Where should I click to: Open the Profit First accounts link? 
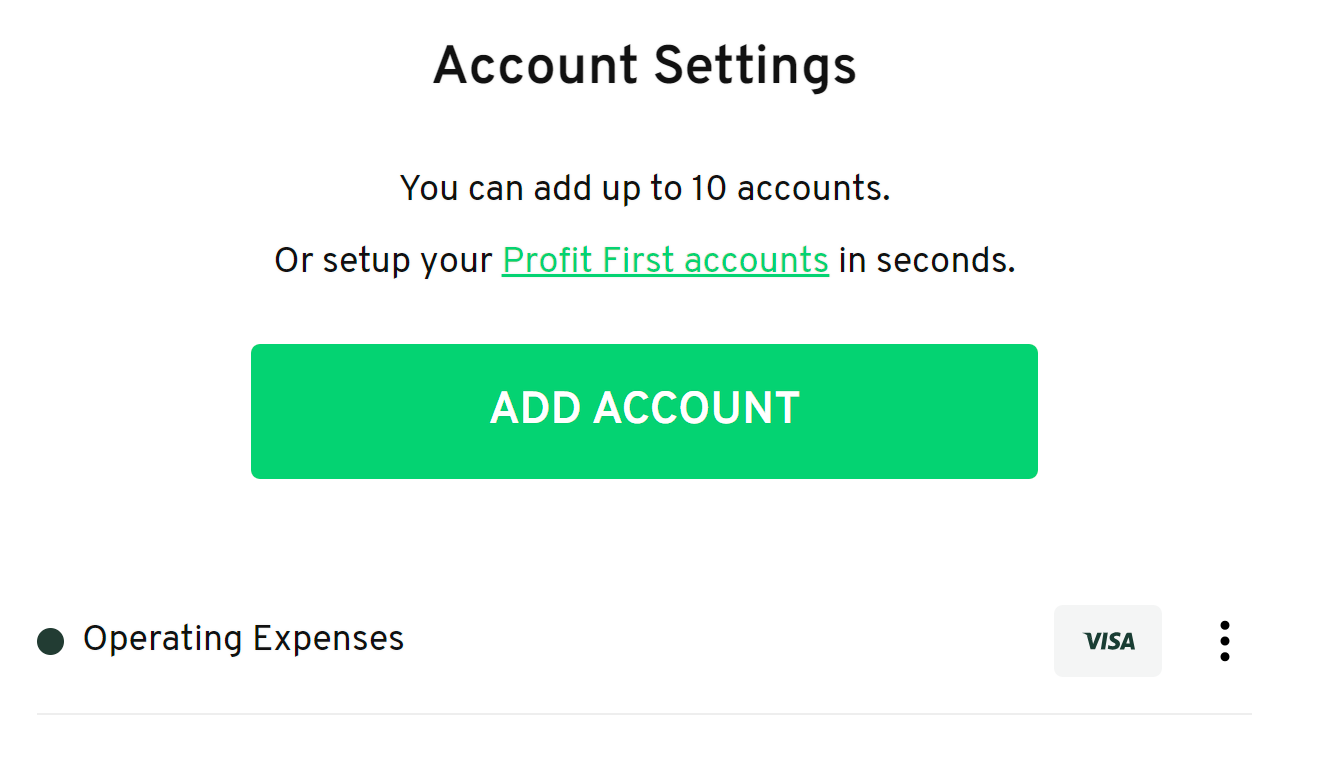665,259
